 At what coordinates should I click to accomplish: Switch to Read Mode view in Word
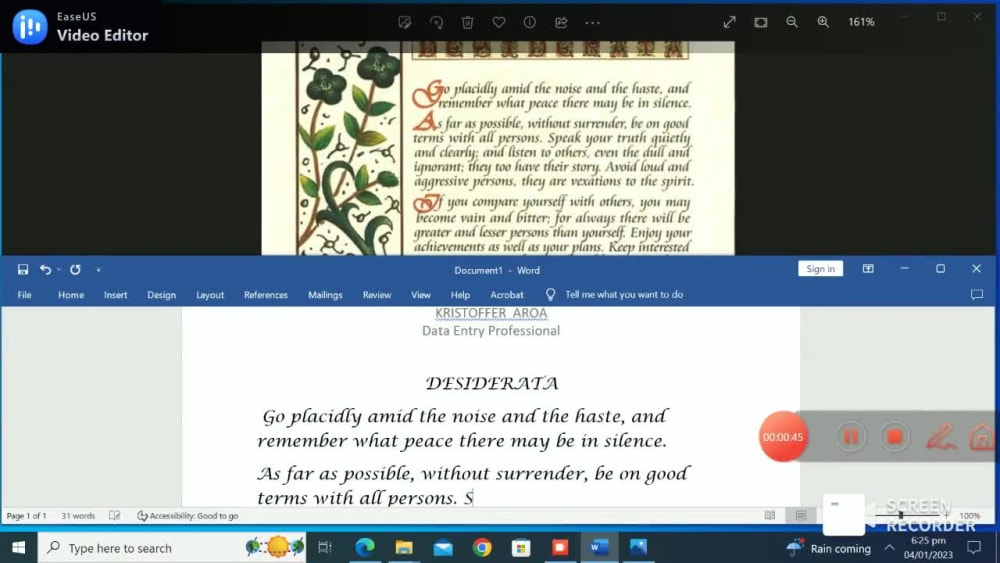pyautogui.click(x=770, y=515)
